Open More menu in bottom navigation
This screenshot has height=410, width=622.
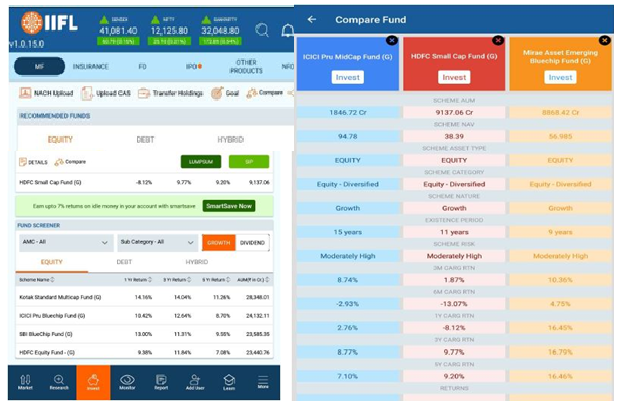(263, 382)
